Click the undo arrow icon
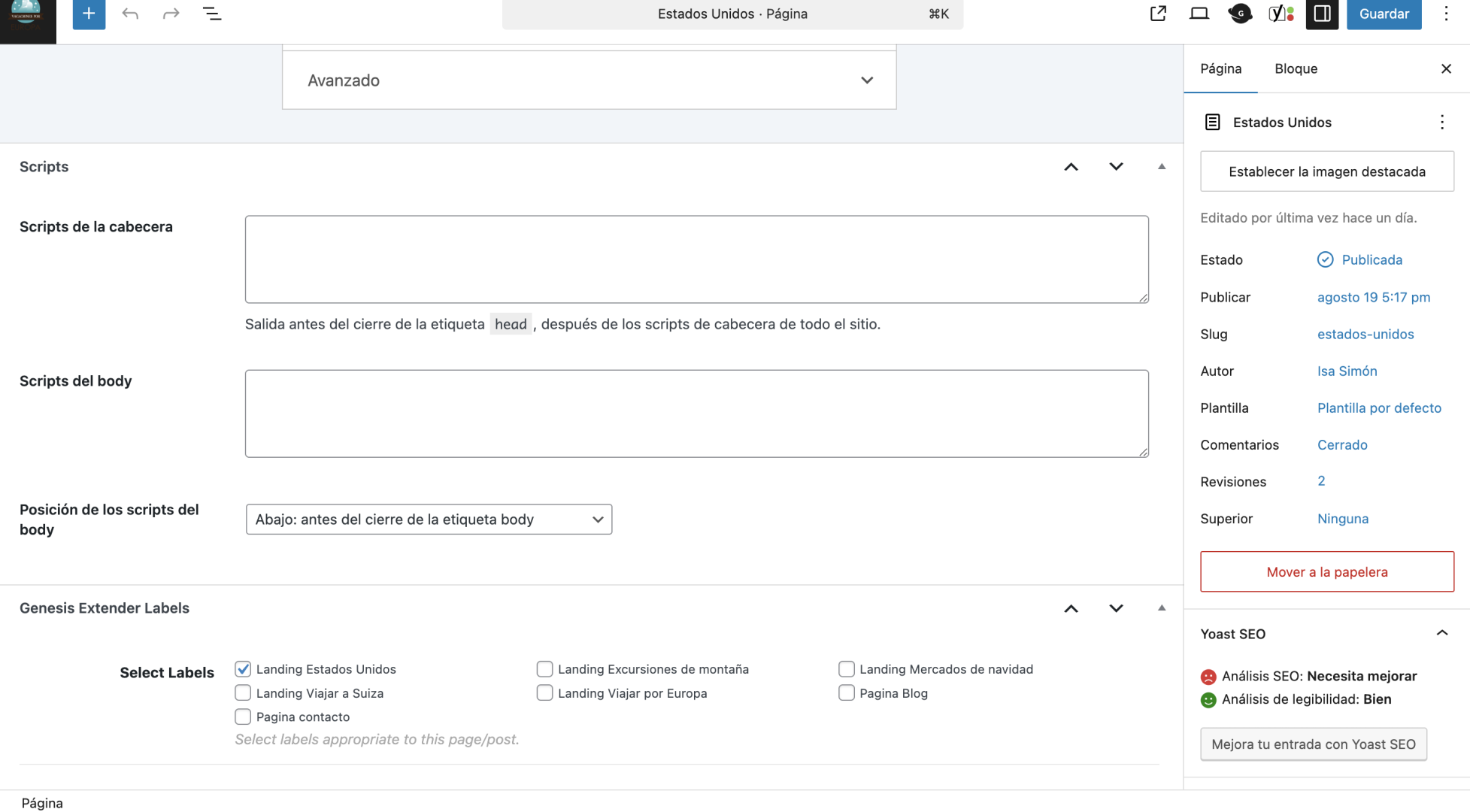Image resolution: width=1470 pixels, height=812 pixels. pos(130,14)
